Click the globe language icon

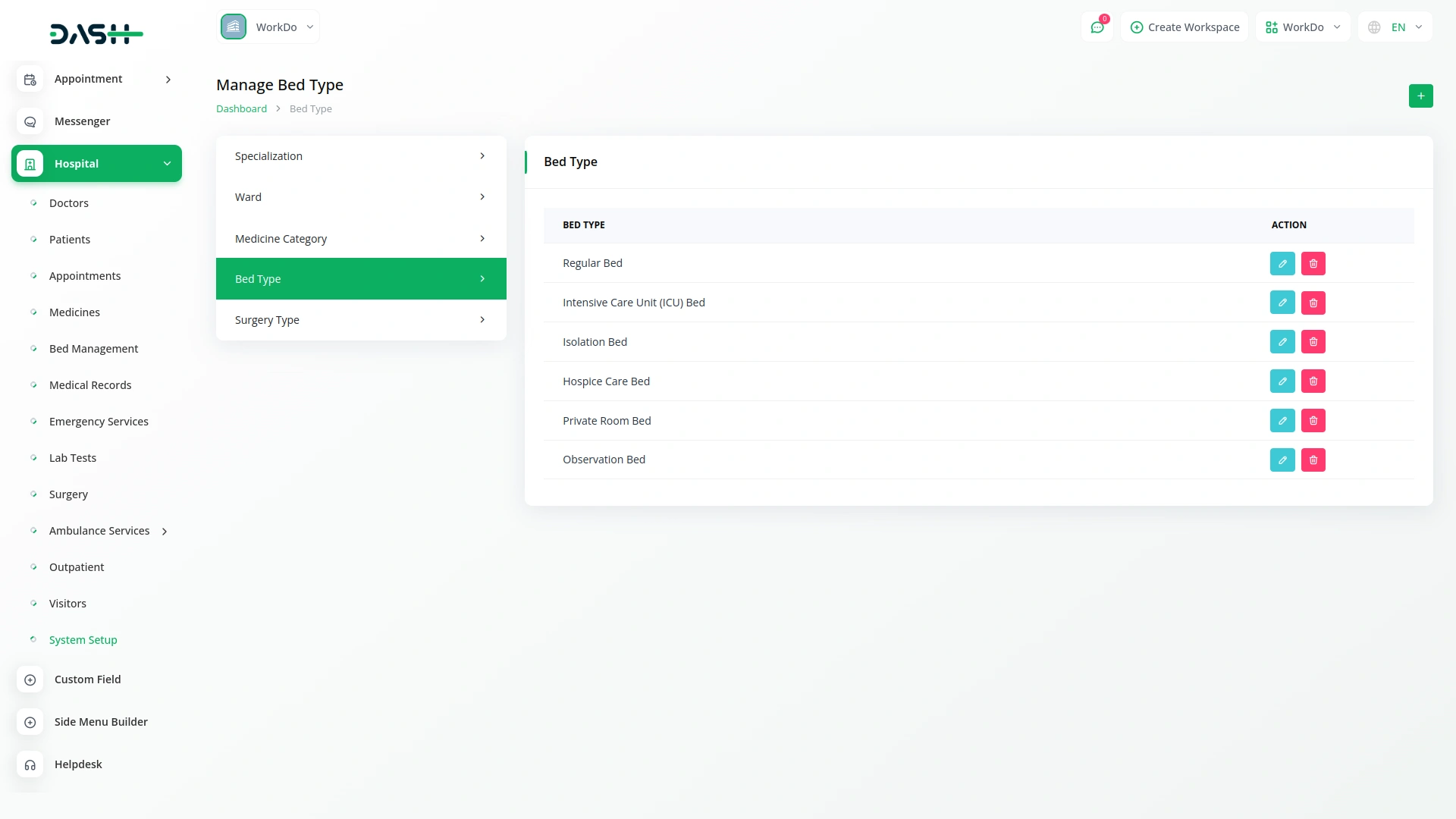[x=1374, y=27]
